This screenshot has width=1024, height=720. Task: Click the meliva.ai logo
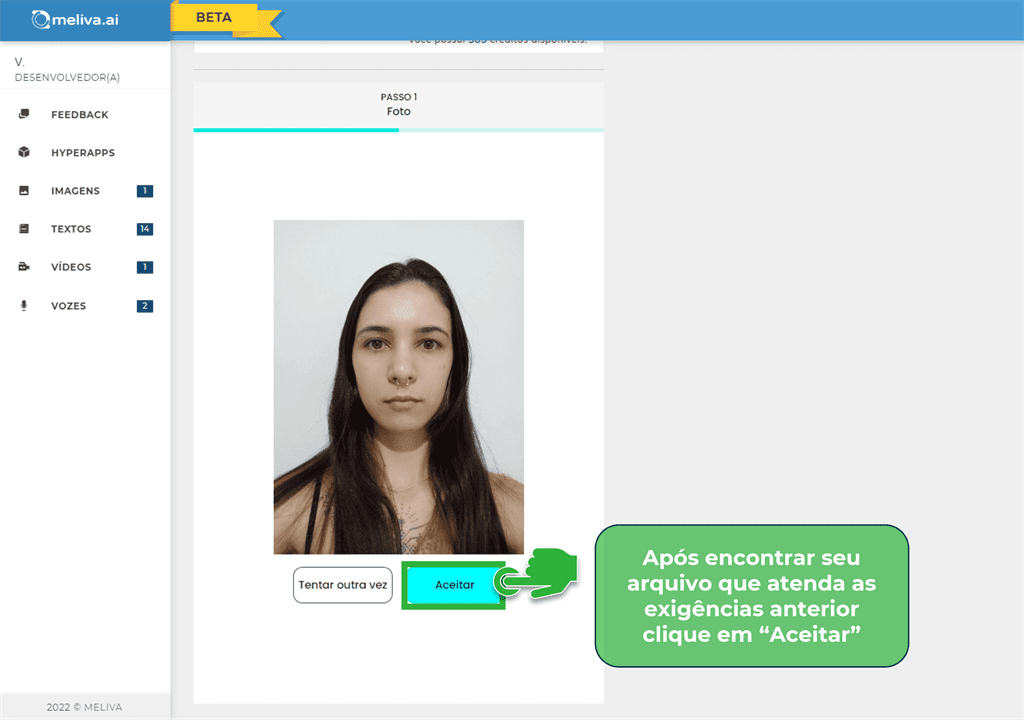(x=75, y=20)
